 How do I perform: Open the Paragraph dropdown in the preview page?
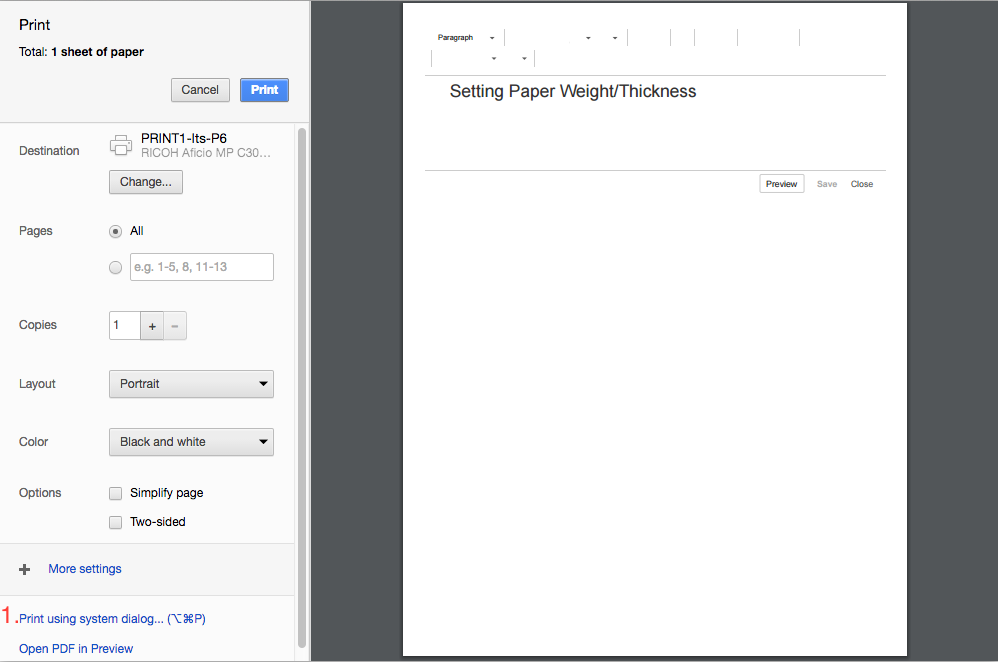[x=465, y=38]
